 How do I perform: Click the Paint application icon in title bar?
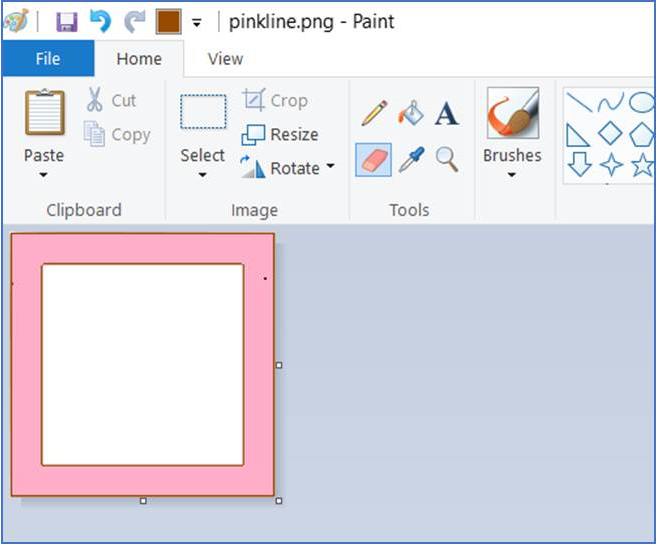16,21
